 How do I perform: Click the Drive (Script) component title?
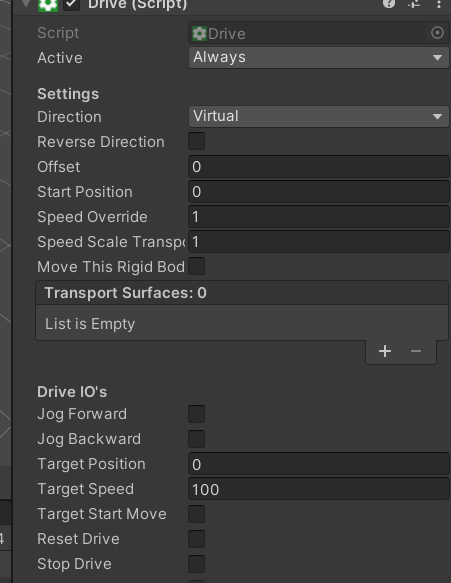point(138,5)
